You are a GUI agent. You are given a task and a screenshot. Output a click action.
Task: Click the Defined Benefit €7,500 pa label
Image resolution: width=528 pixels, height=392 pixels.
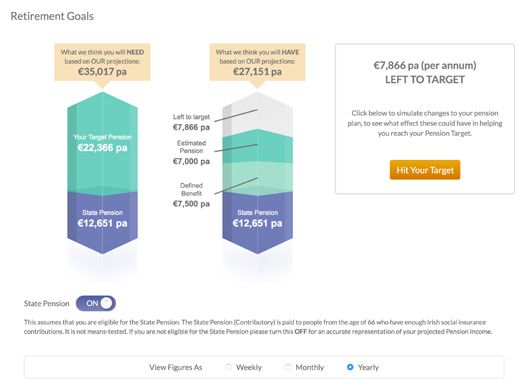coord(191,195)
